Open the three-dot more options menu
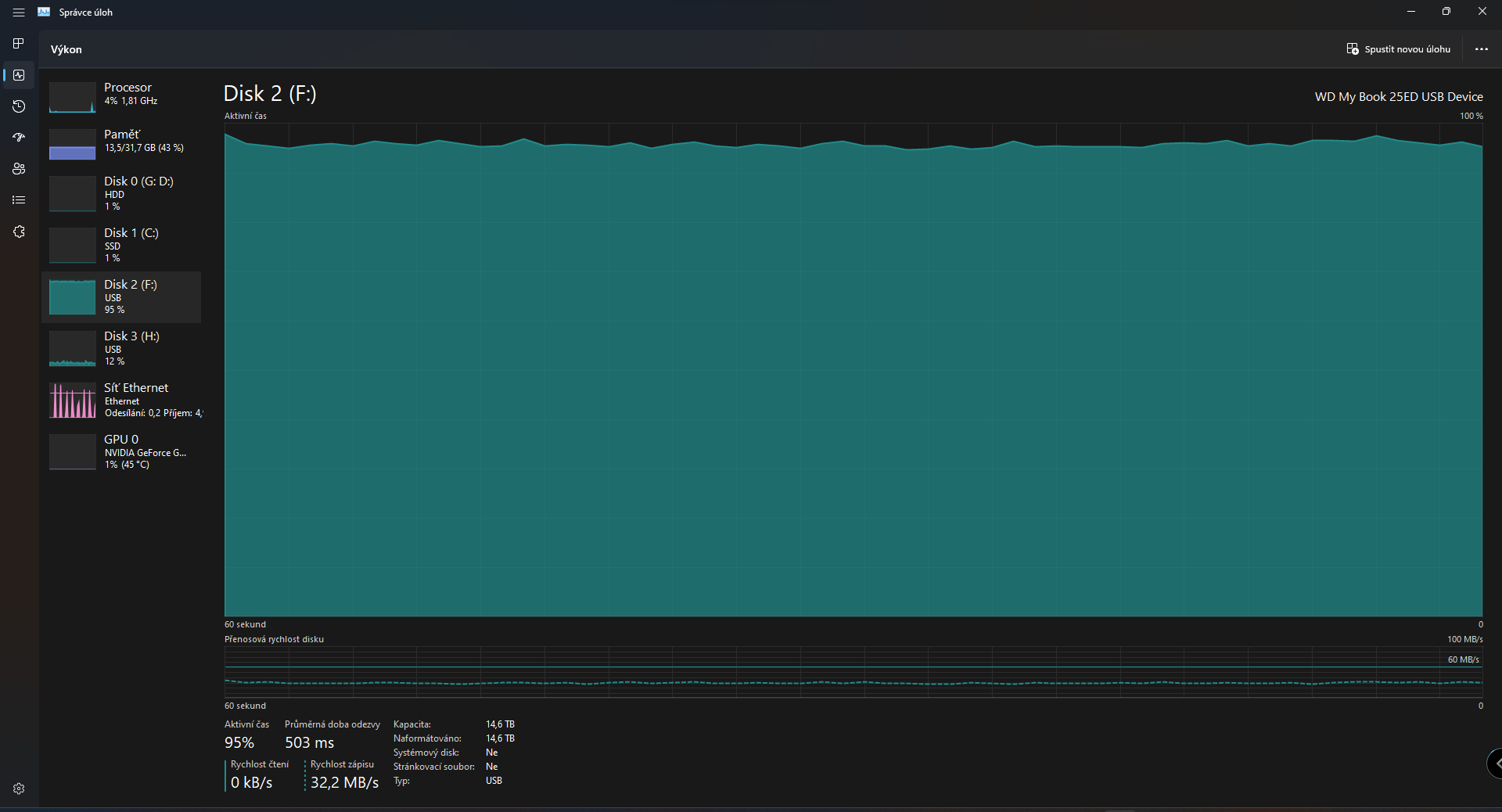Image resolution: width=1502 pixels, height=812 pixels. pos(1481,49)
